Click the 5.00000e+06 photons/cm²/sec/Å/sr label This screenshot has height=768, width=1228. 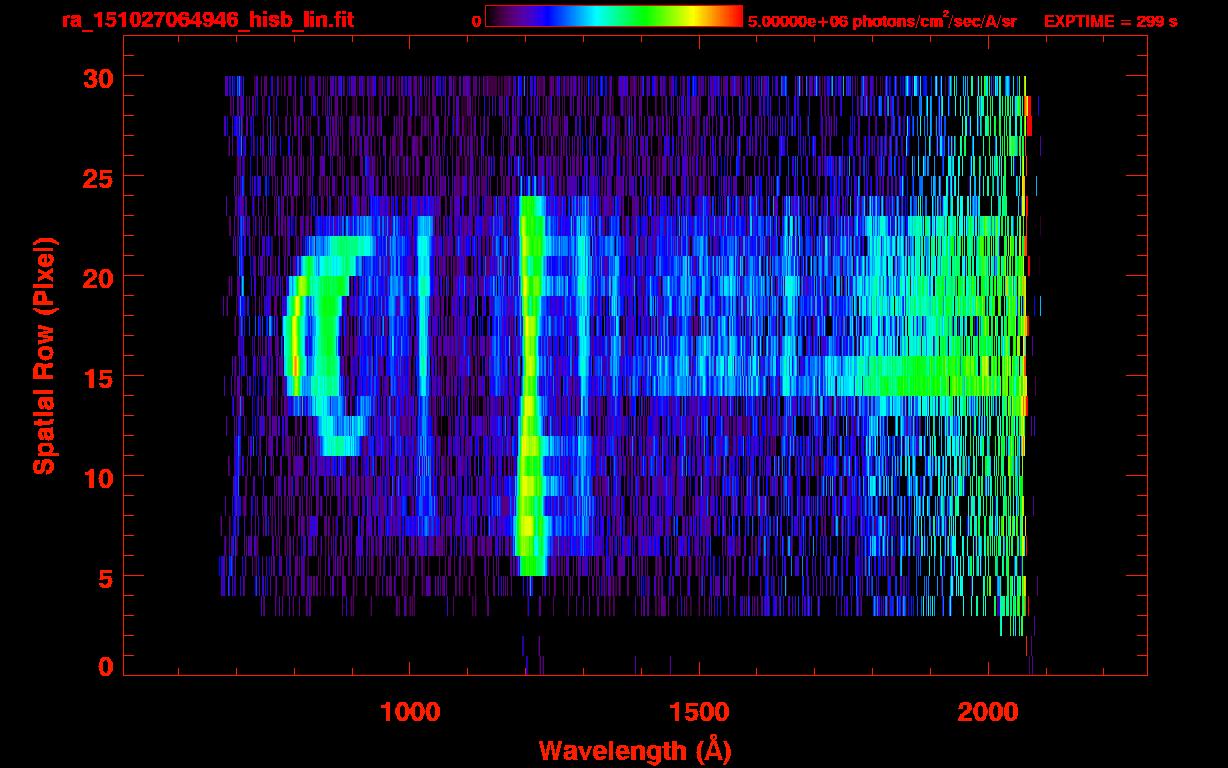(882, 20)
